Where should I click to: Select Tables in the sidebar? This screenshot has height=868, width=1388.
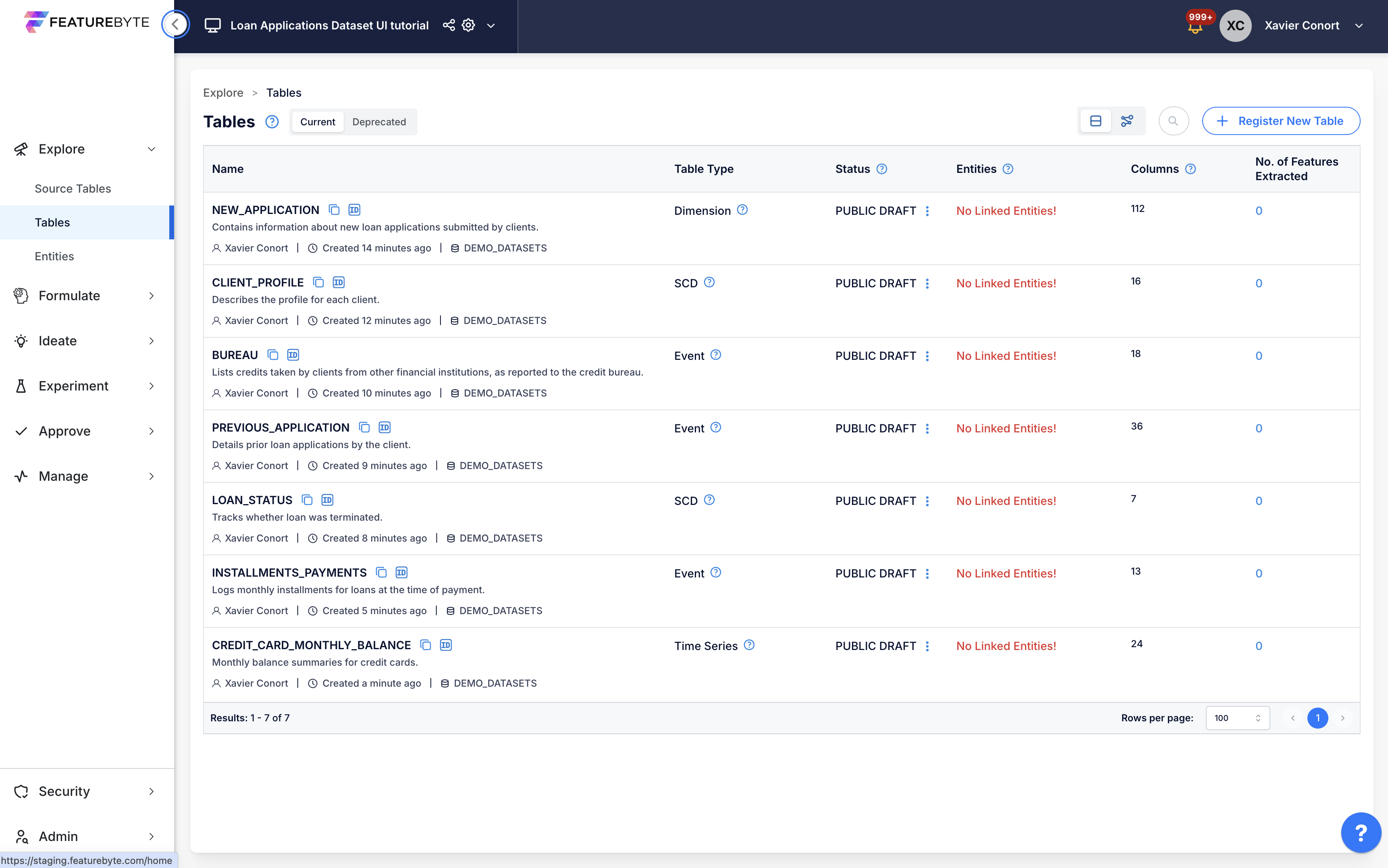pyautogui.click(x=86, y=222)
